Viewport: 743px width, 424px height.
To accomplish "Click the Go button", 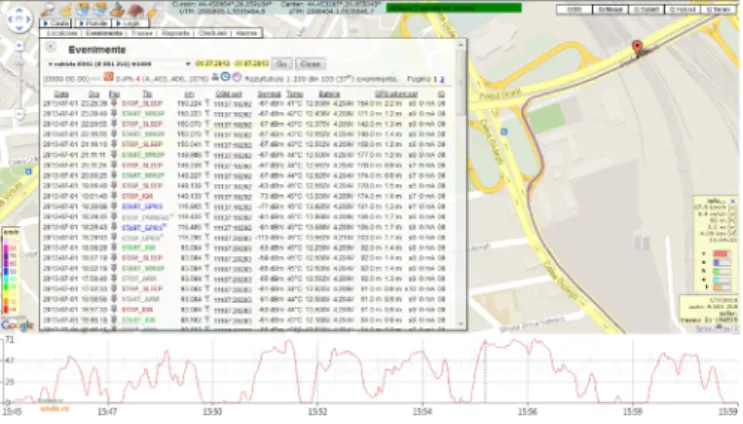I will click(x=282, y=64).
